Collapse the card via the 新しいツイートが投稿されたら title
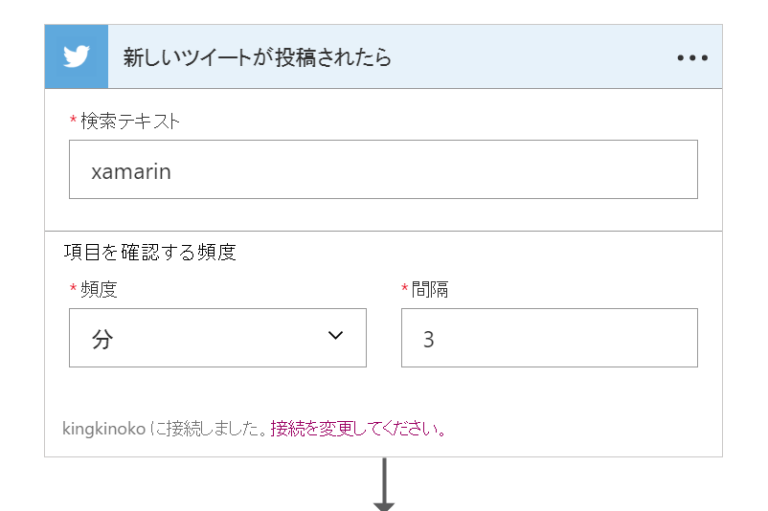Screen dimensions: 768x511 256,58
